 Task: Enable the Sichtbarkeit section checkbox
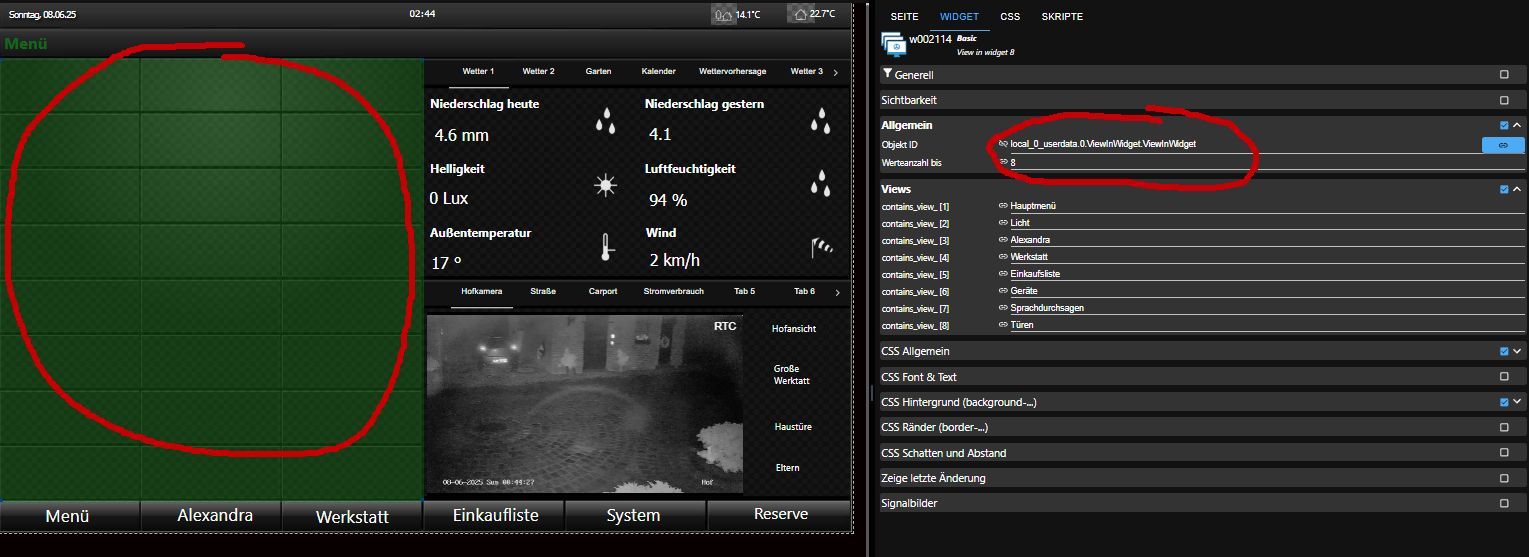tap(1504, 100)
